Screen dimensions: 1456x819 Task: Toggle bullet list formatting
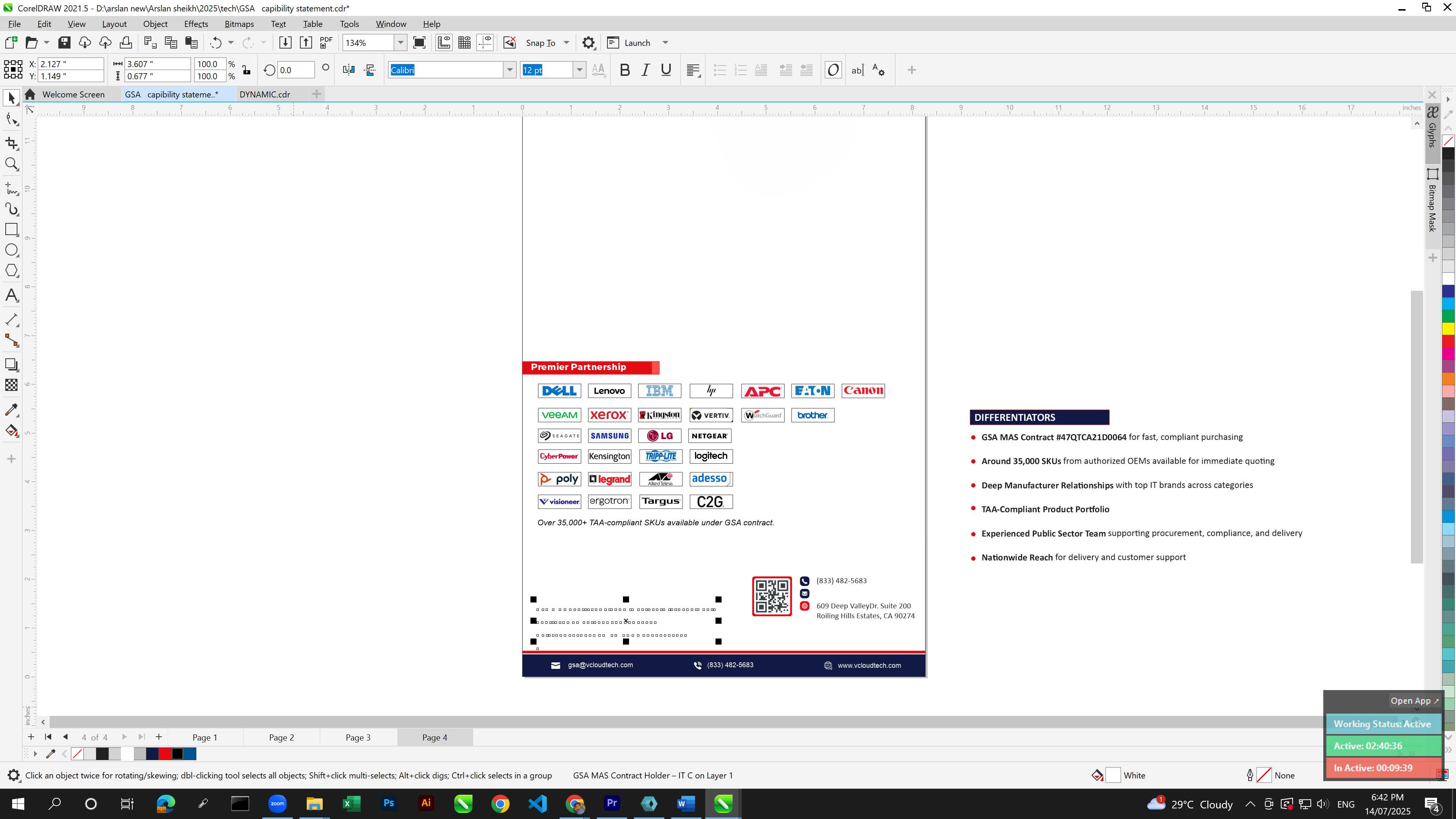pyautogui.click(x=720, y=70)
